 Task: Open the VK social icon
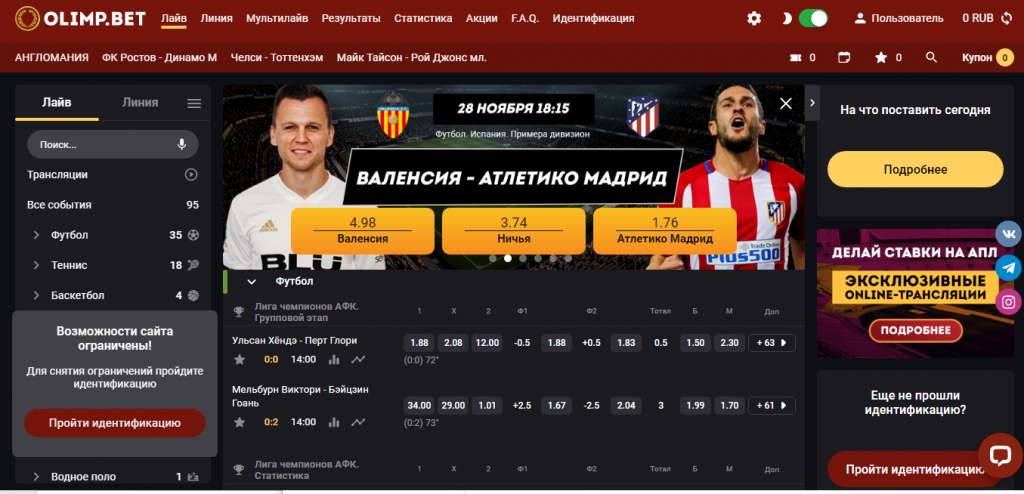(1009, 233)
